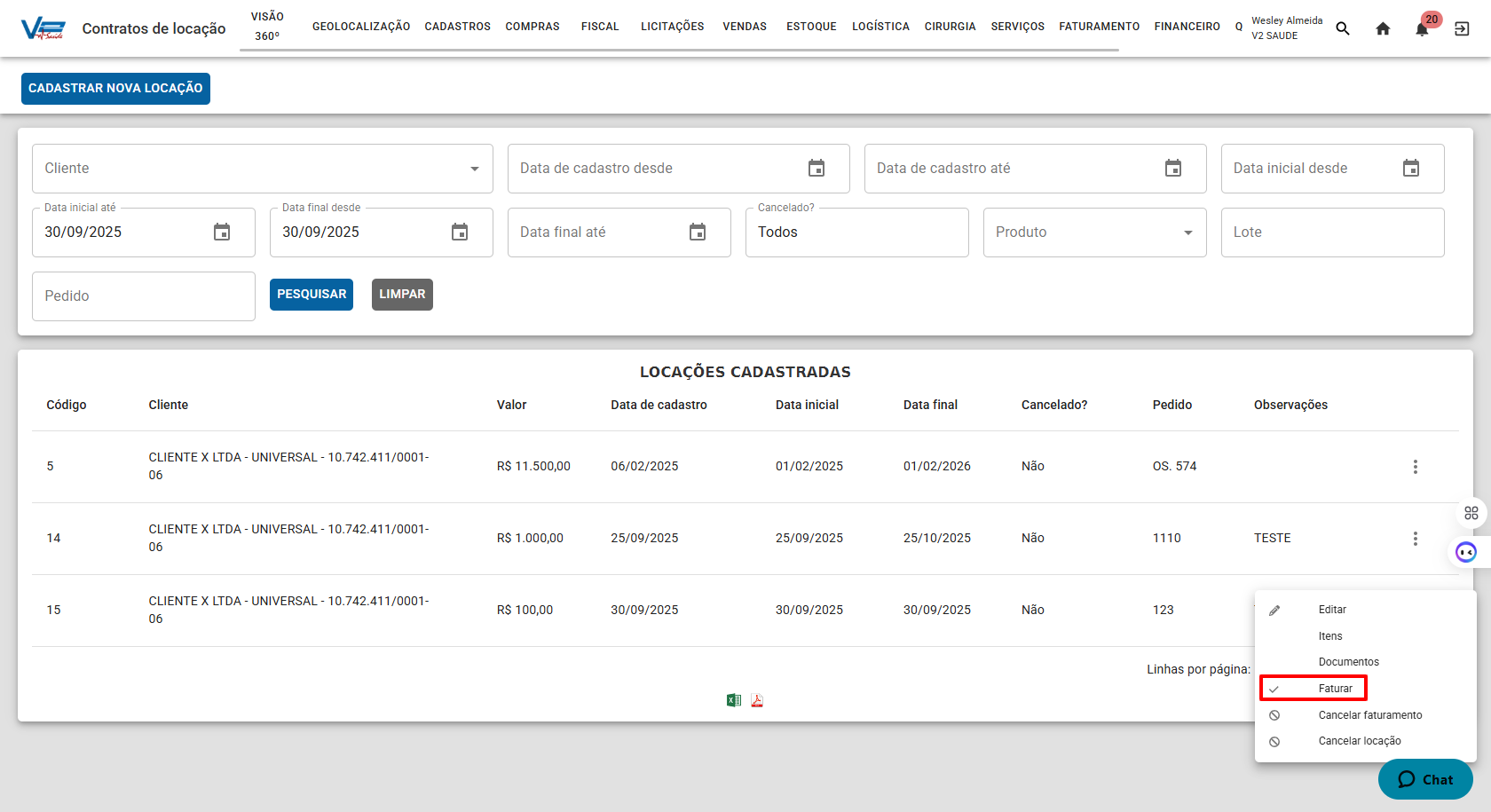
Task: Export table to Excel icon
Action: coord(734,700)
